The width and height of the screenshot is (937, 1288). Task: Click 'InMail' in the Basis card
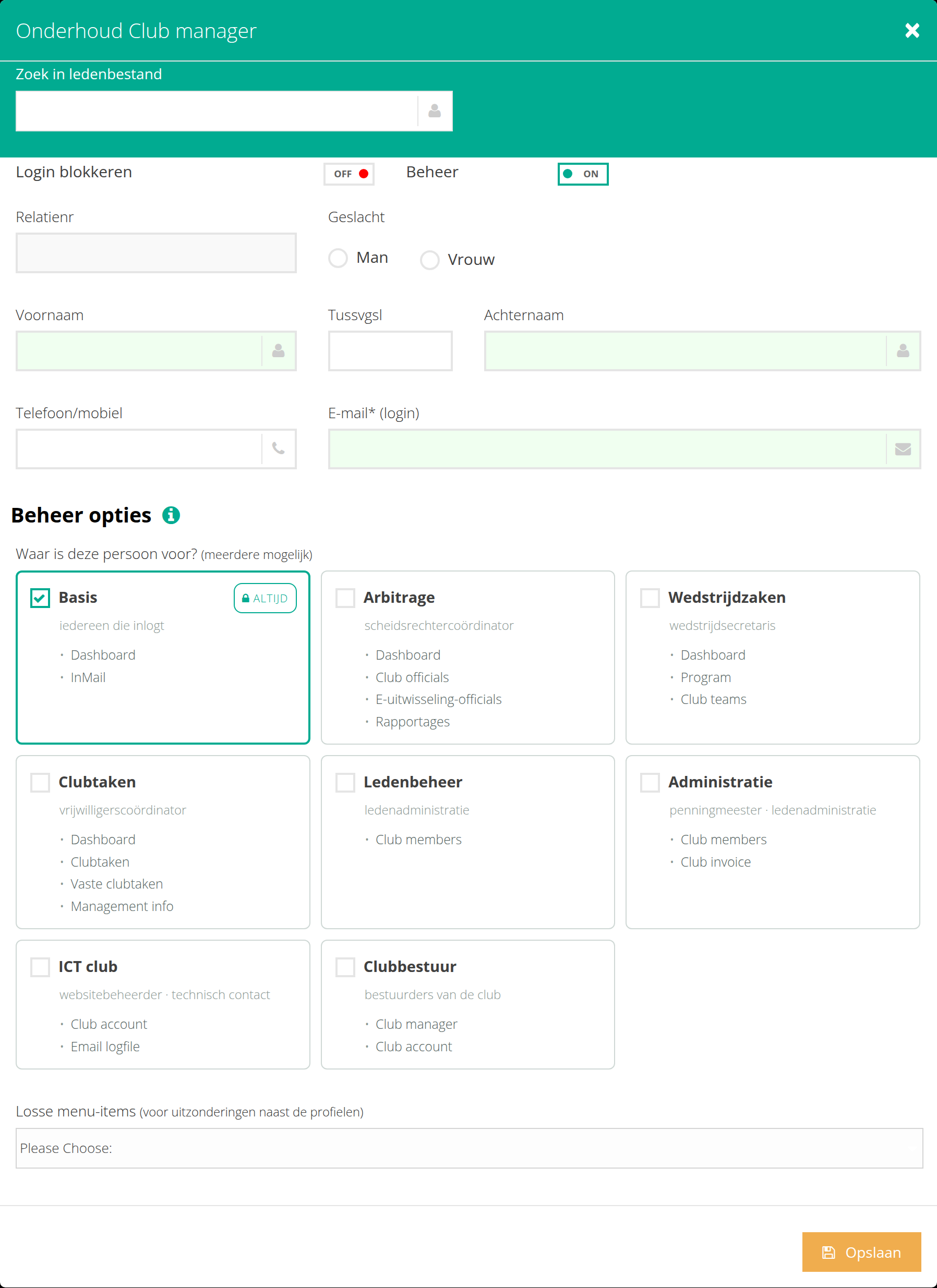(x=88, y=677)
